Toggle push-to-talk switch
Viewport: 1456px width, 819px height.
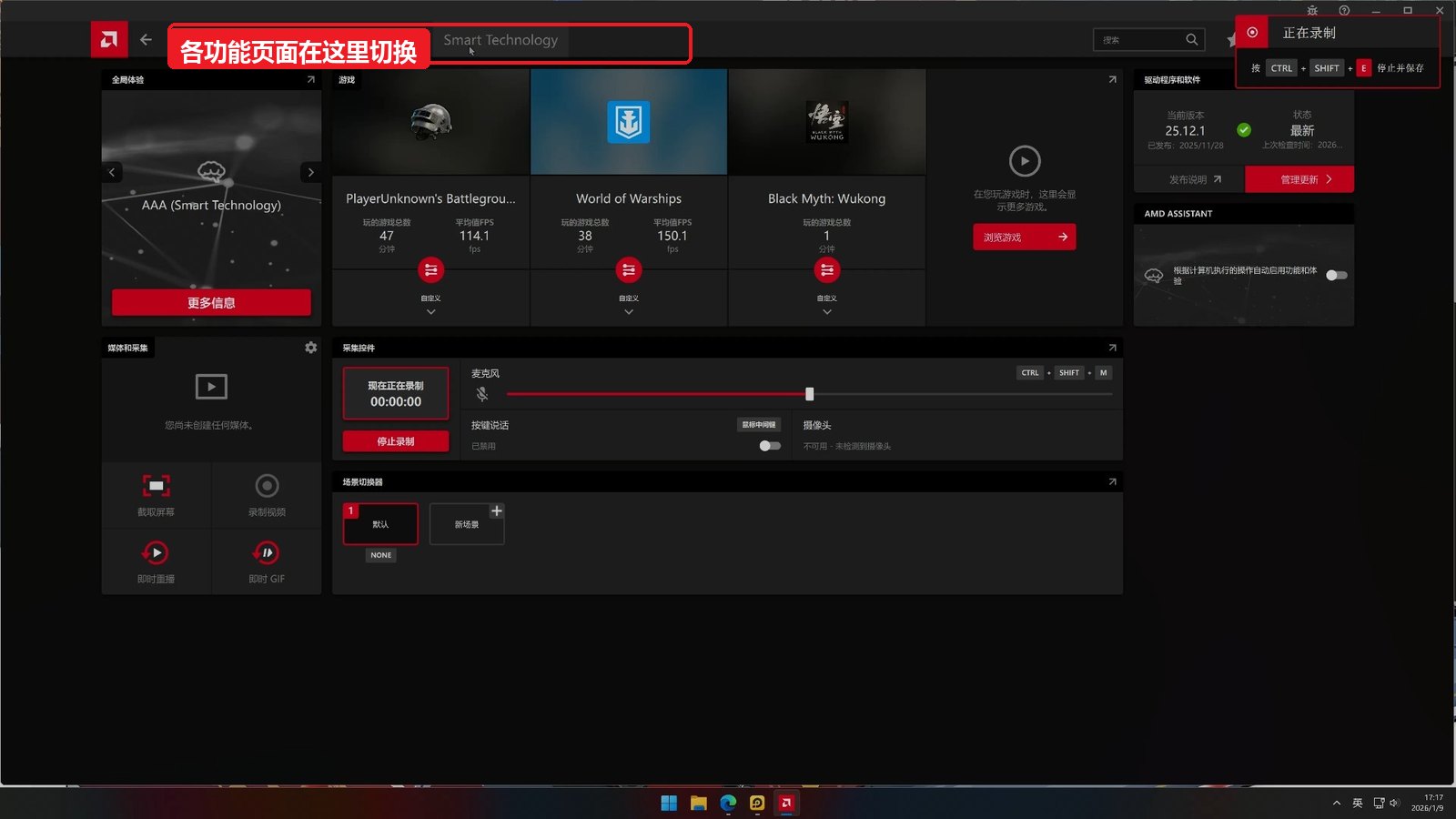click(x=770, y=446)
